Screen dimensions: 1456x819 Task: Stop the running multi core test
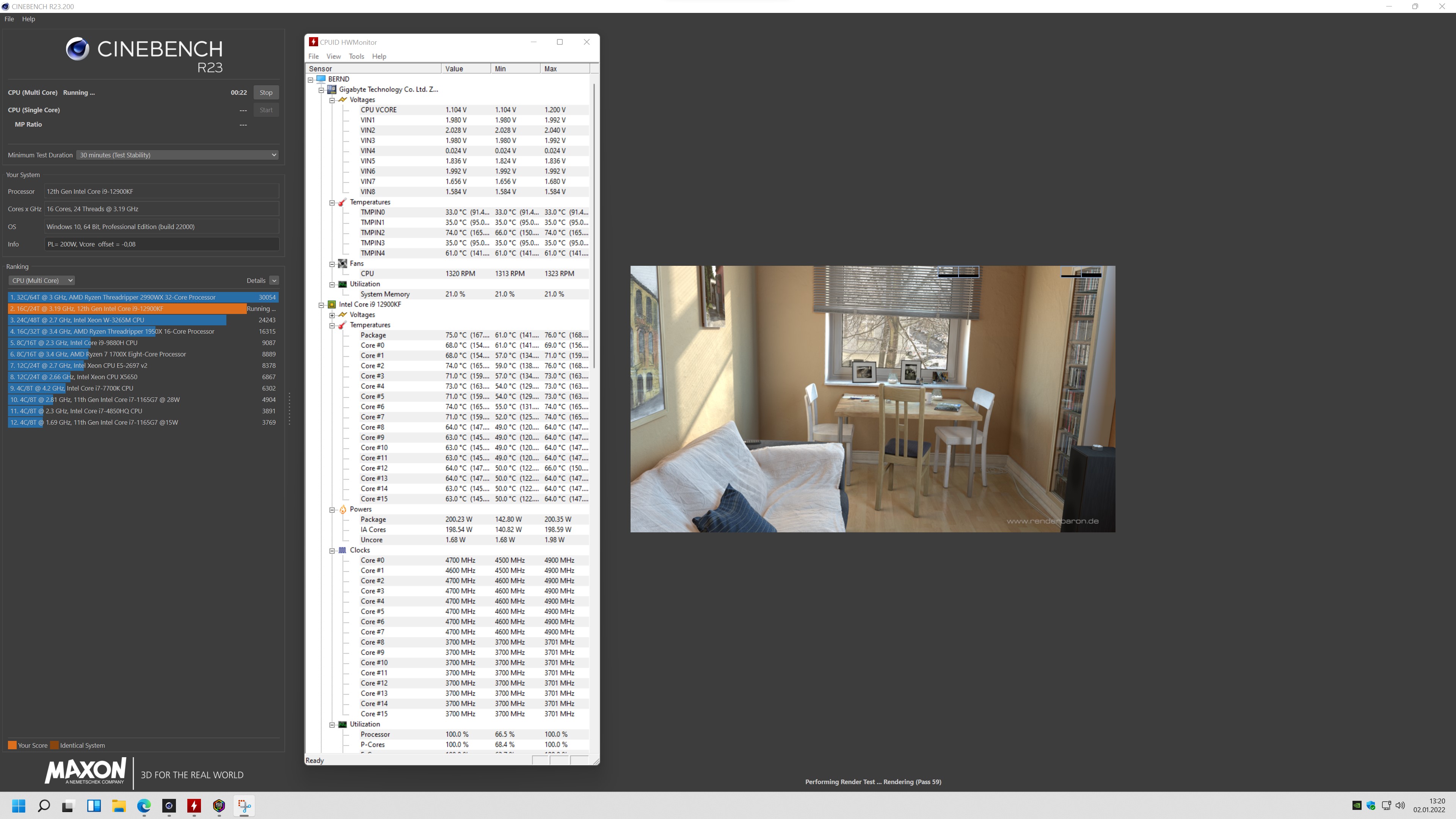266,93
